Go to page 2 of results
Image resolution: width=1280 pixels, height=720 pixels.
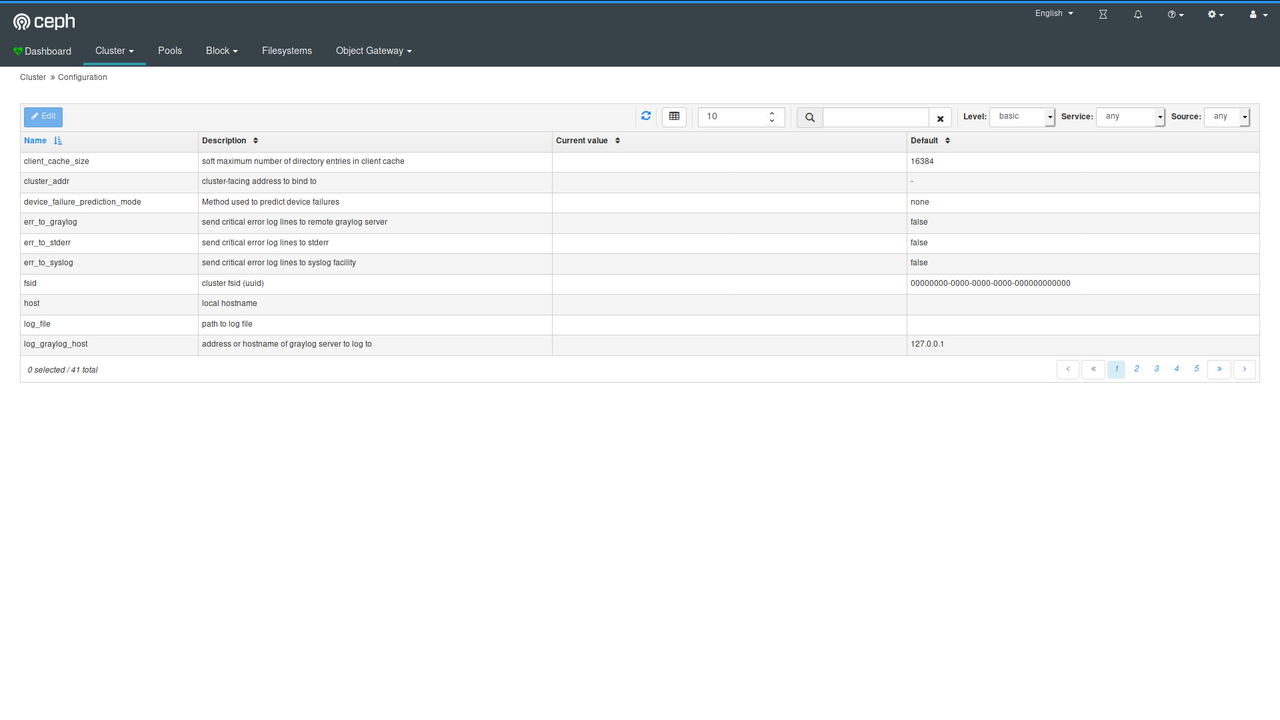tap(1136, 369)
